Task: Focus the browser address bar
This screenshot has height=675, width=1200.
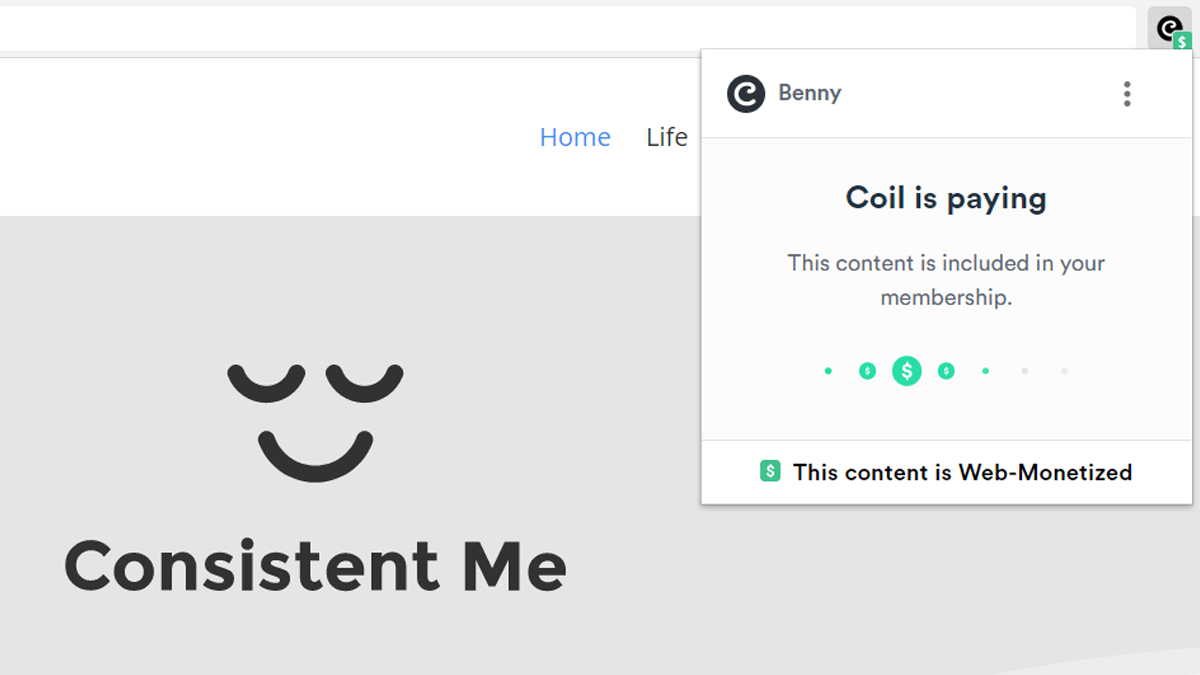Action: point(560,28)
